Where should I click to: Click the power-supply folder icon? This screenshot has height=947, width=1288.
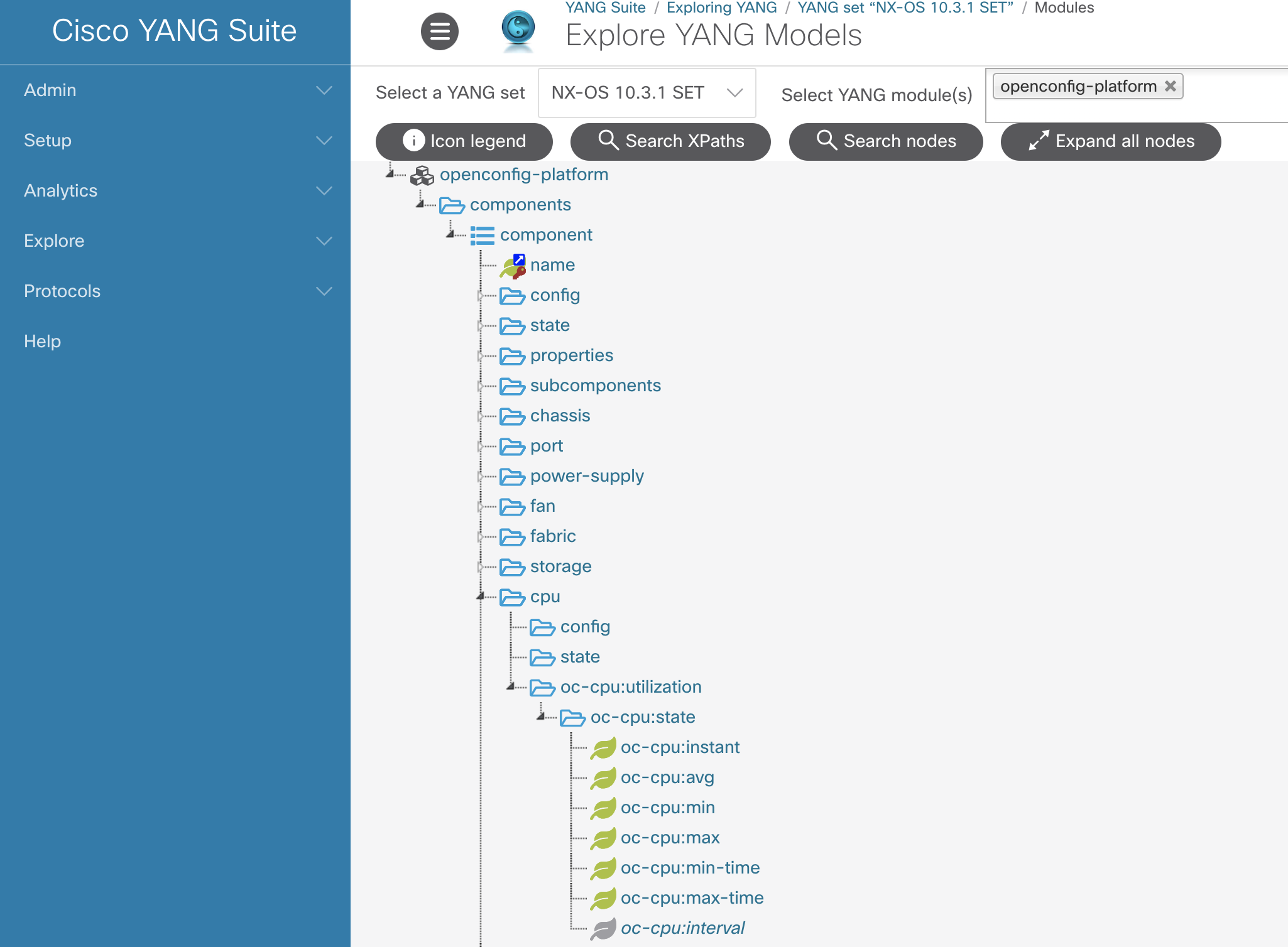coord(512,477)
